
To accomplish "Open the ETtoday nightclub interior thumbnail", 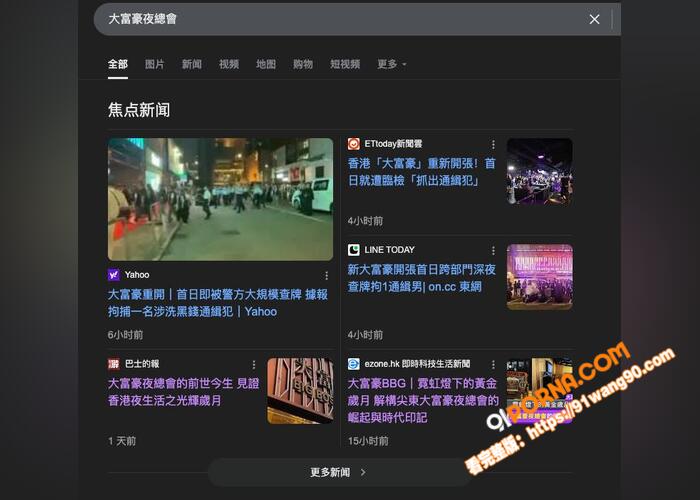I will pyautogui.click(x=539, y=171).
